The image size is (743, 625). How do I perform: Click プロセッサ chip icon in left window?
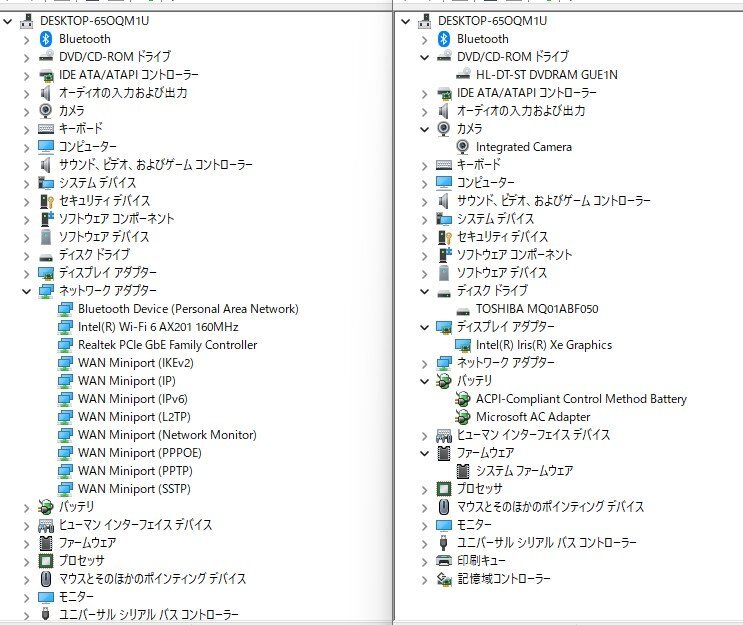point(46,561)
